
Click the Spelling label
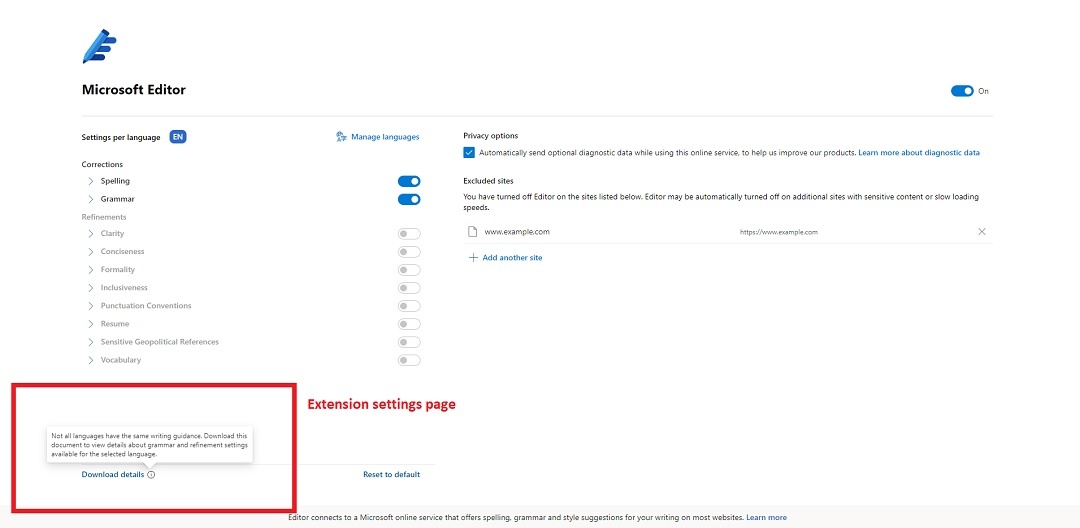coord(115,181)
